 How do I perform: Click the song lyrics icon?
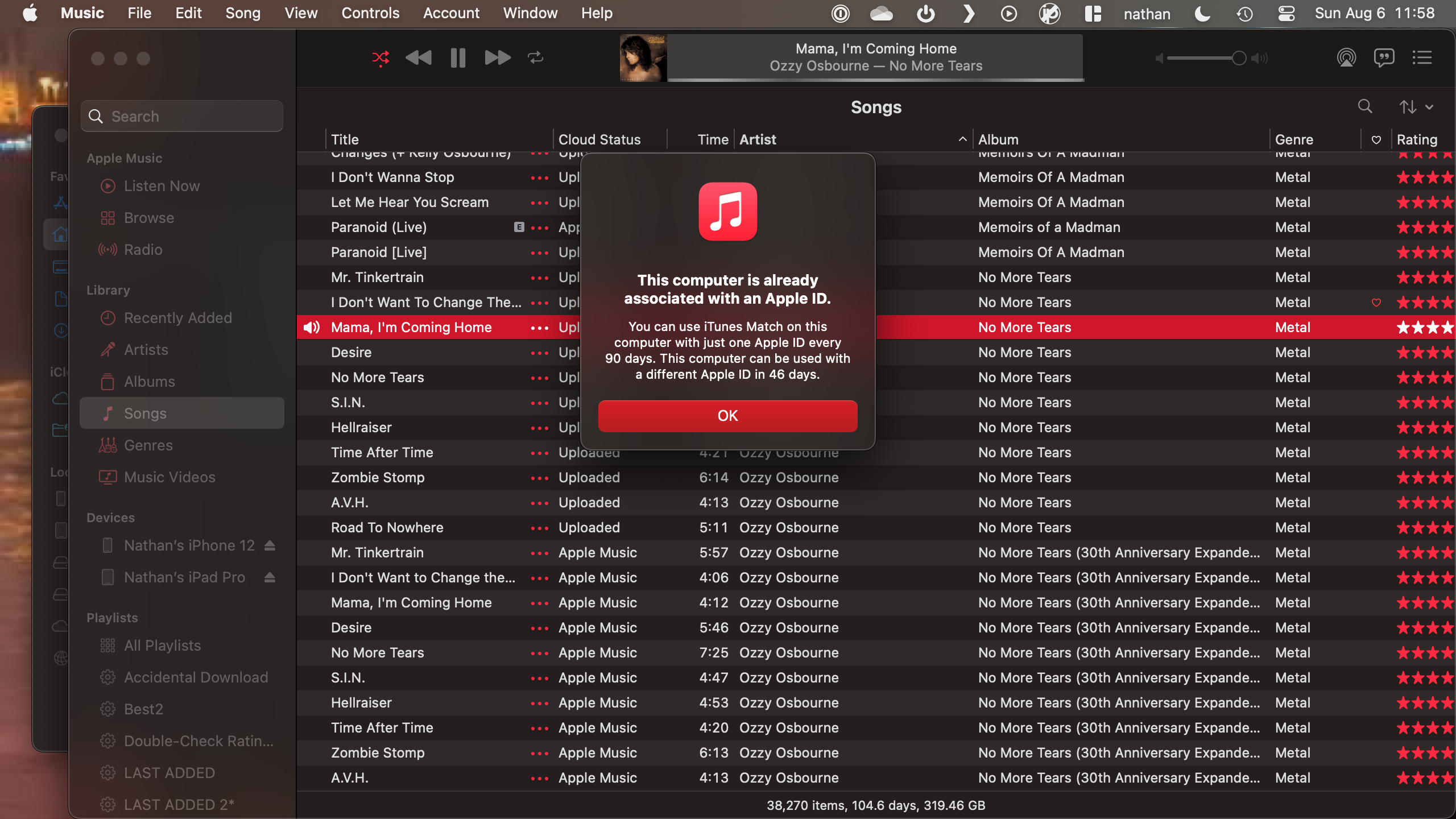tap(1383, 57)
